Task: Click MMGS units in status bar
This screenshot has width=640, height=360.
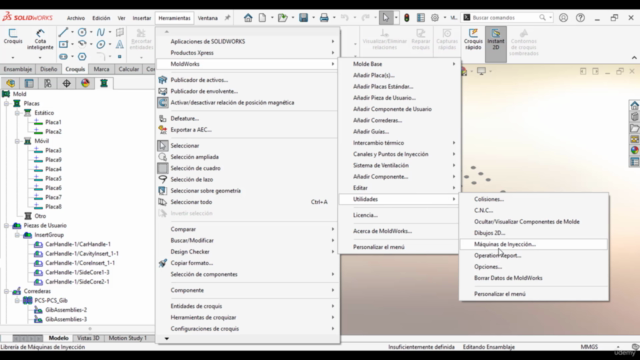Action: coord(589,347)
